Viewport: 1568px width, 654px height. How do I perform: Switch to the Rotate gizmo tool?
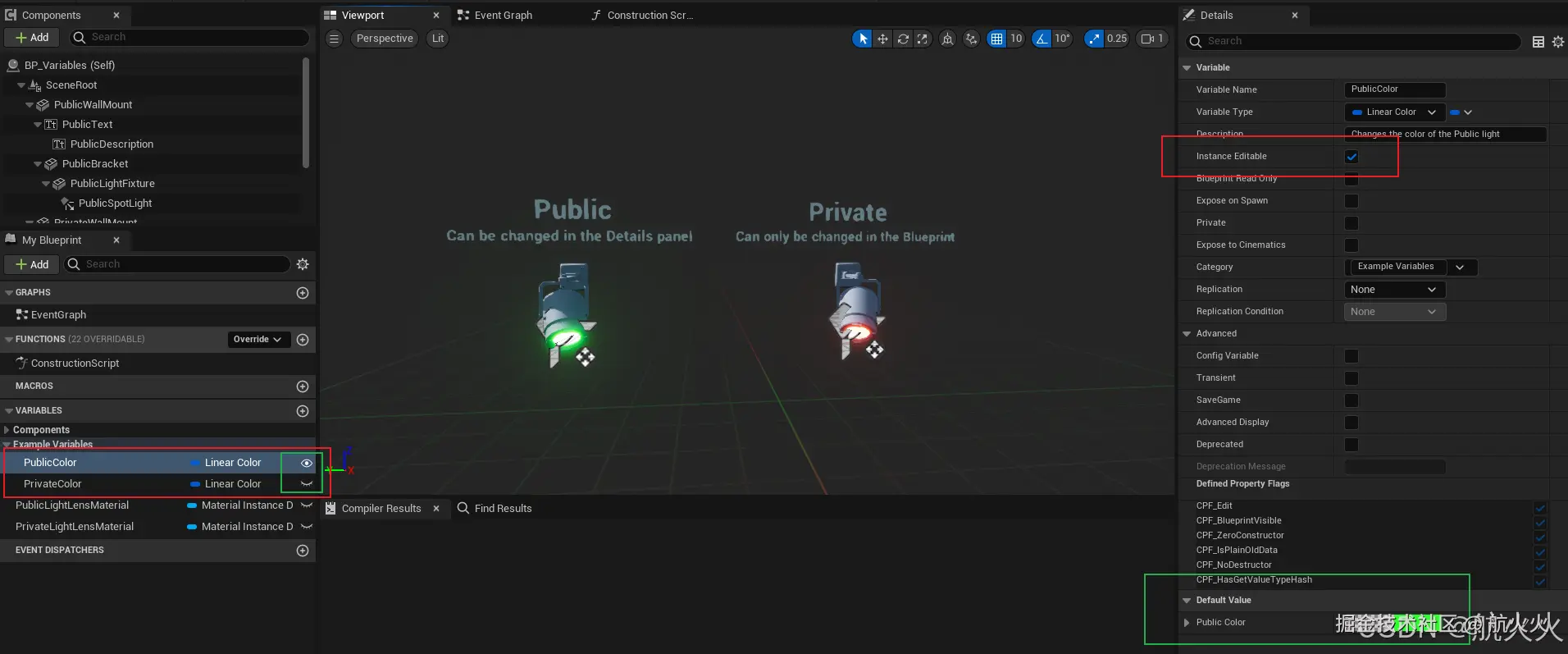(903, 39)
